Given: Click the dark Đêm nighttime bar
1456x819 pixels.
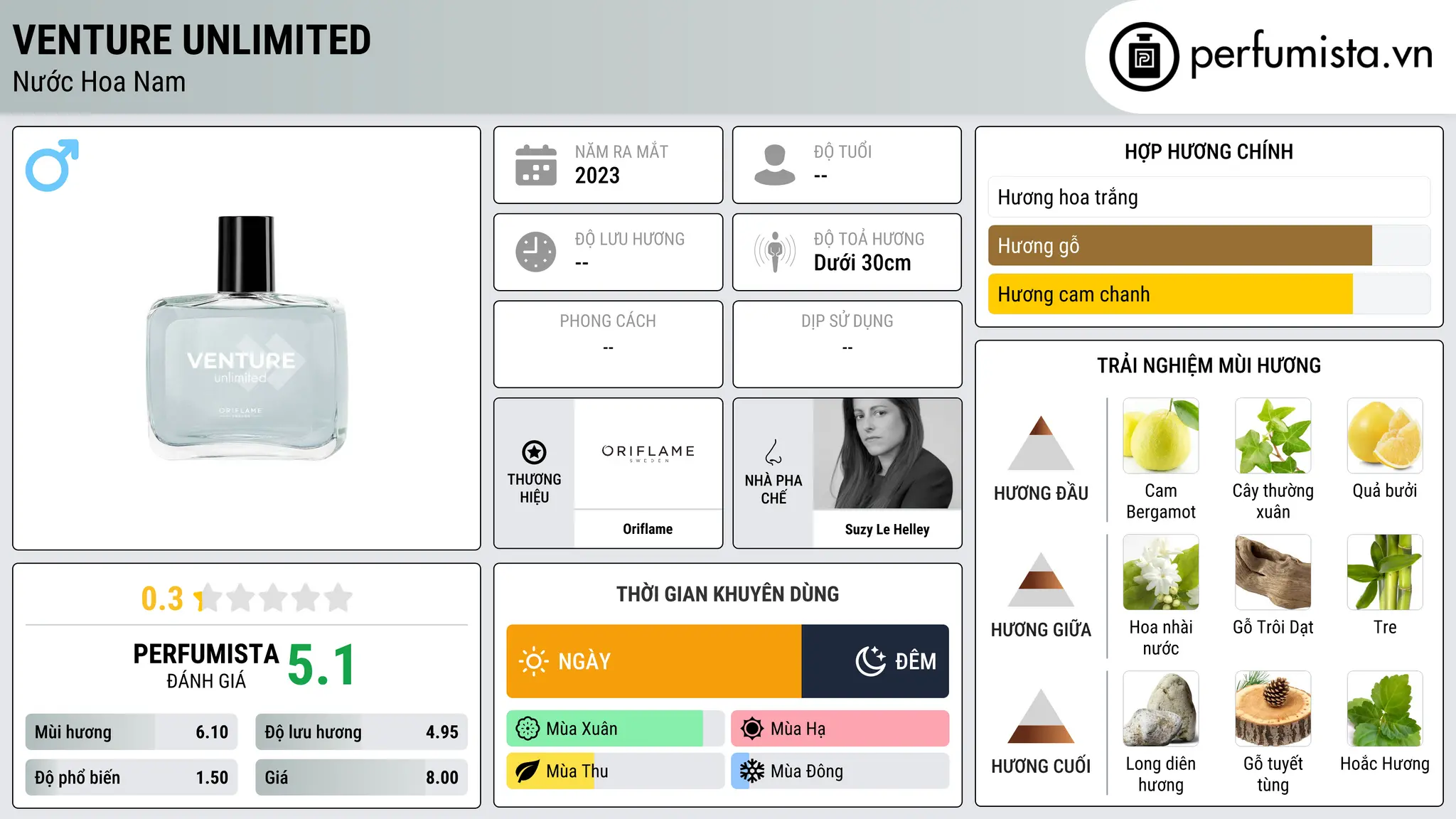Looking at the screenshot, I should click(875, 661).
